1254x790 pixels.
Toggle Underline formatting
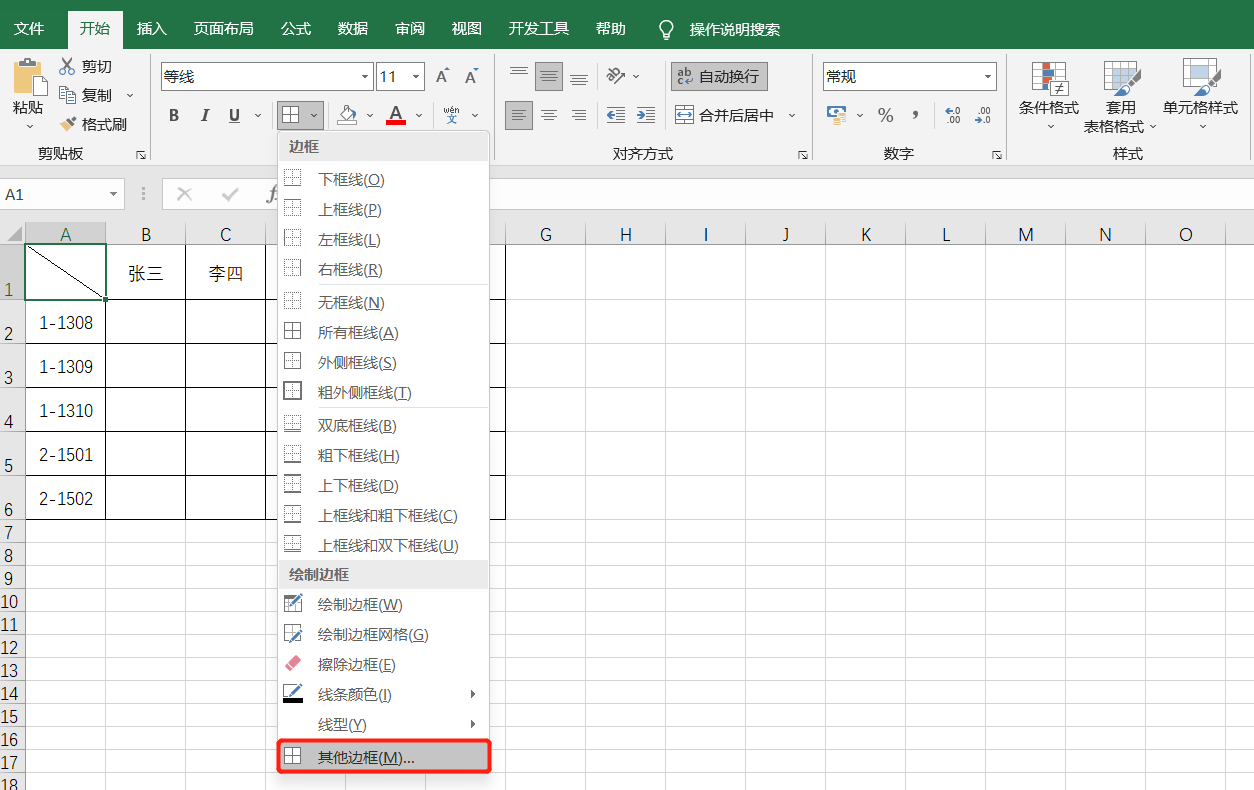234,115
